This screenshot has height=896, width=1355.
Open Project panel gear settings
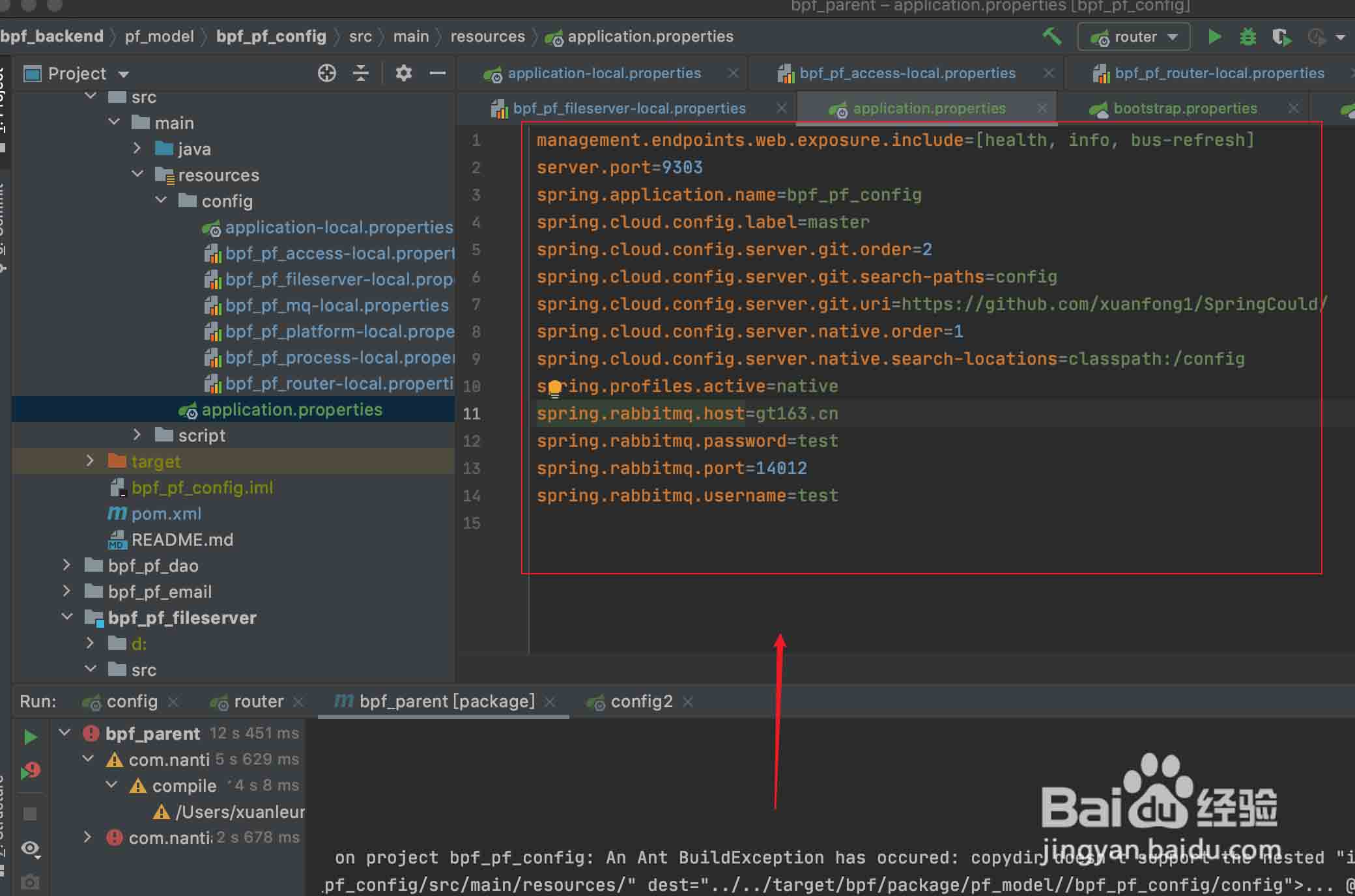point(403,73)
